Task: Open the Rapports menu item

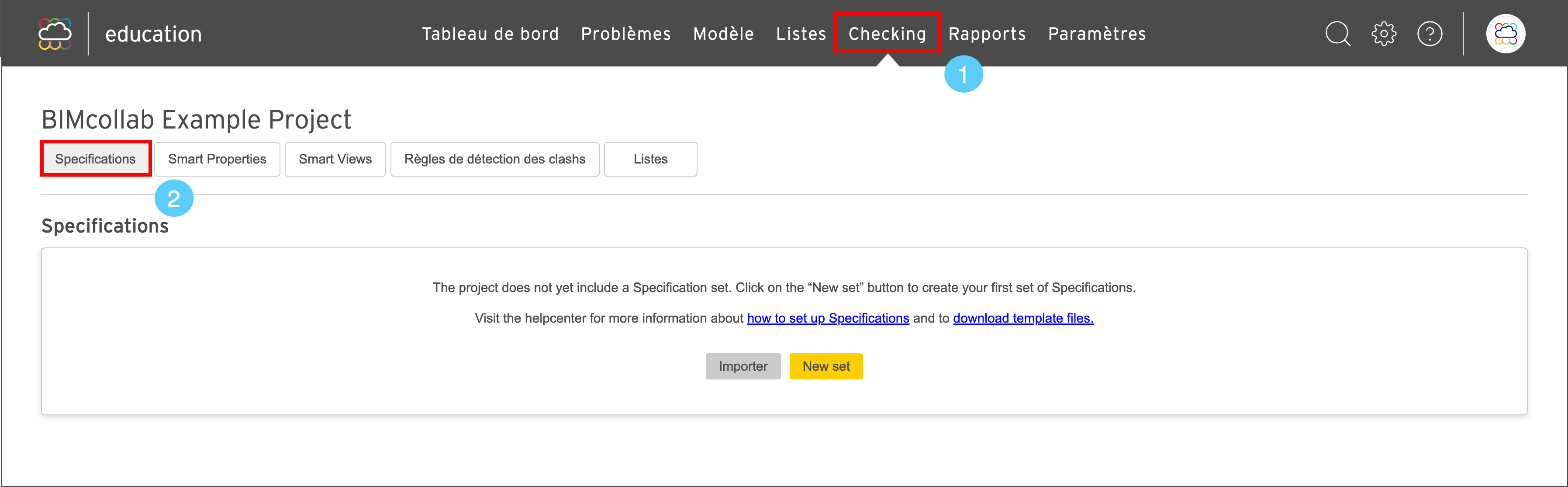Action: [987, 34]
